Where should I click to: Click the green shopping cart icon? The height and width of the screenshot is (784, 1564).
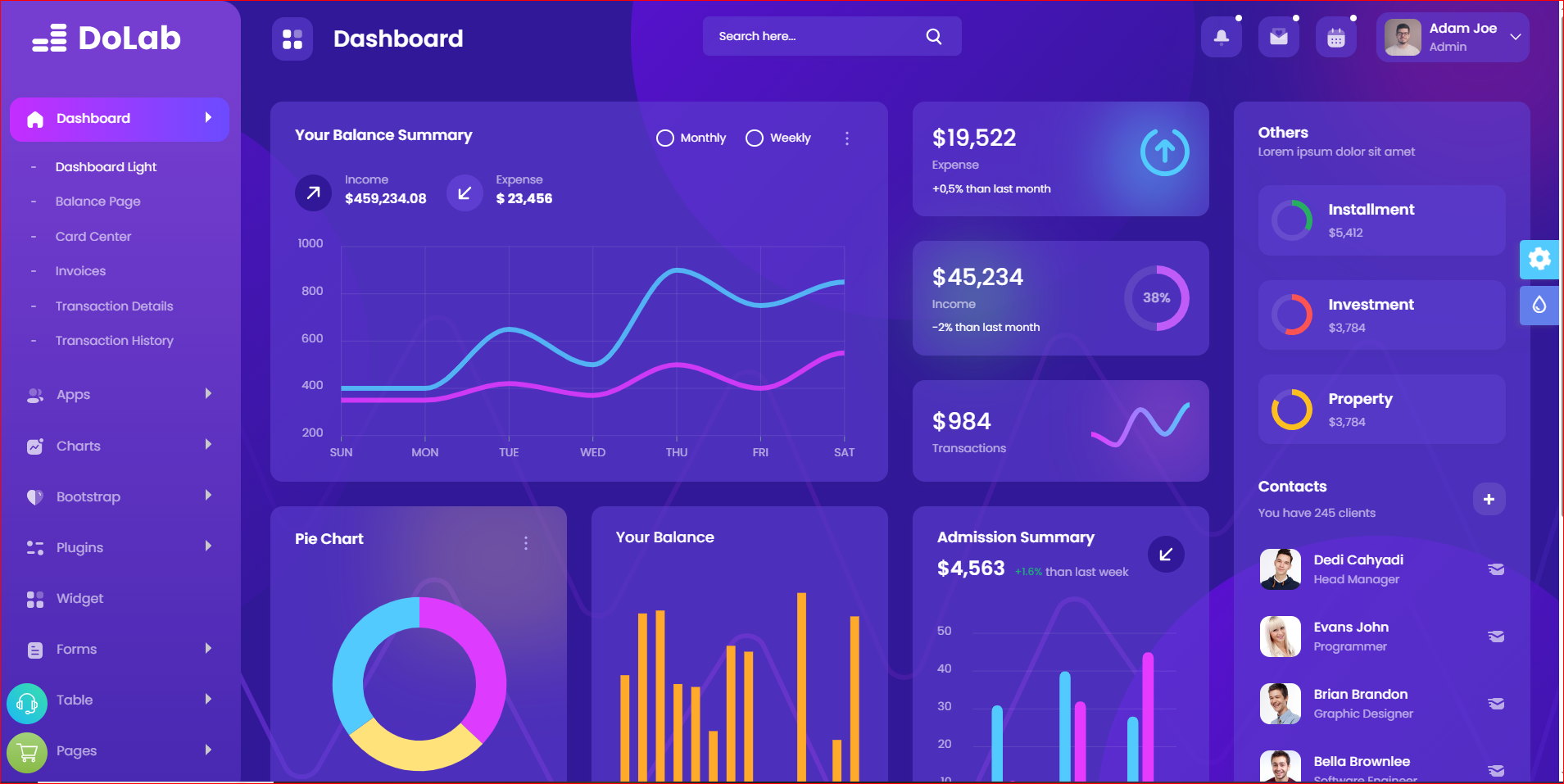pos(27,752)
